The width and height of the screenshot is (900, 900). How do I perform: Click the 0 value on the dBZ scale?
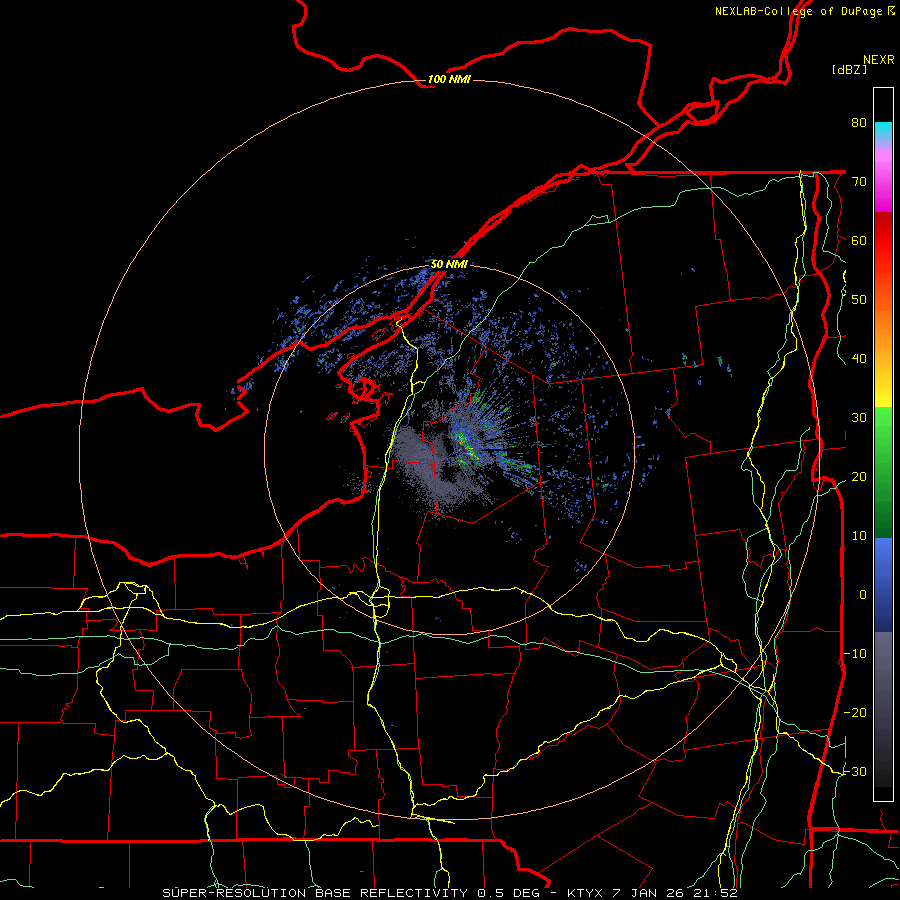(863, 595)
